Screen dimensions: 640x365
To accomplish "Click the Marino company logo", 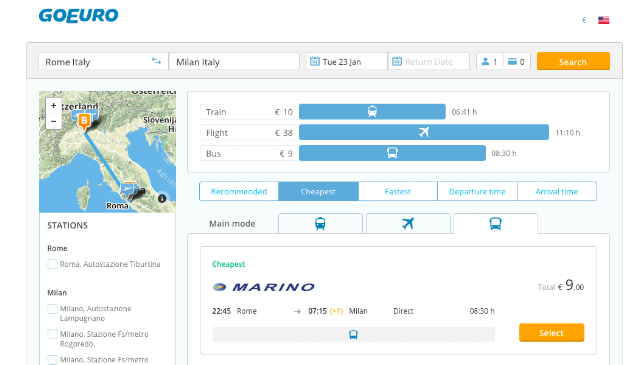I will [264, 287].
